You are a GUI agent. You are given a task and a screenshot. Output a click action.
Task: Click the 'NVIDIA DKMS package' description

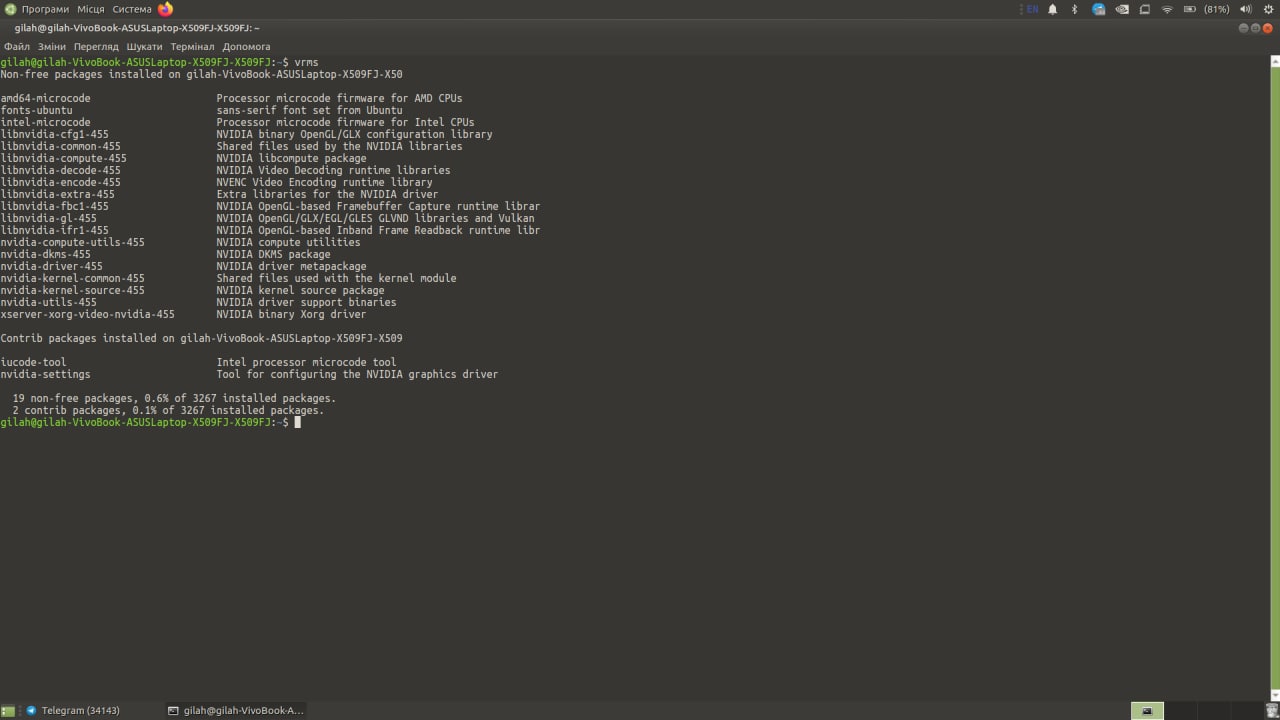click(273, 254)
